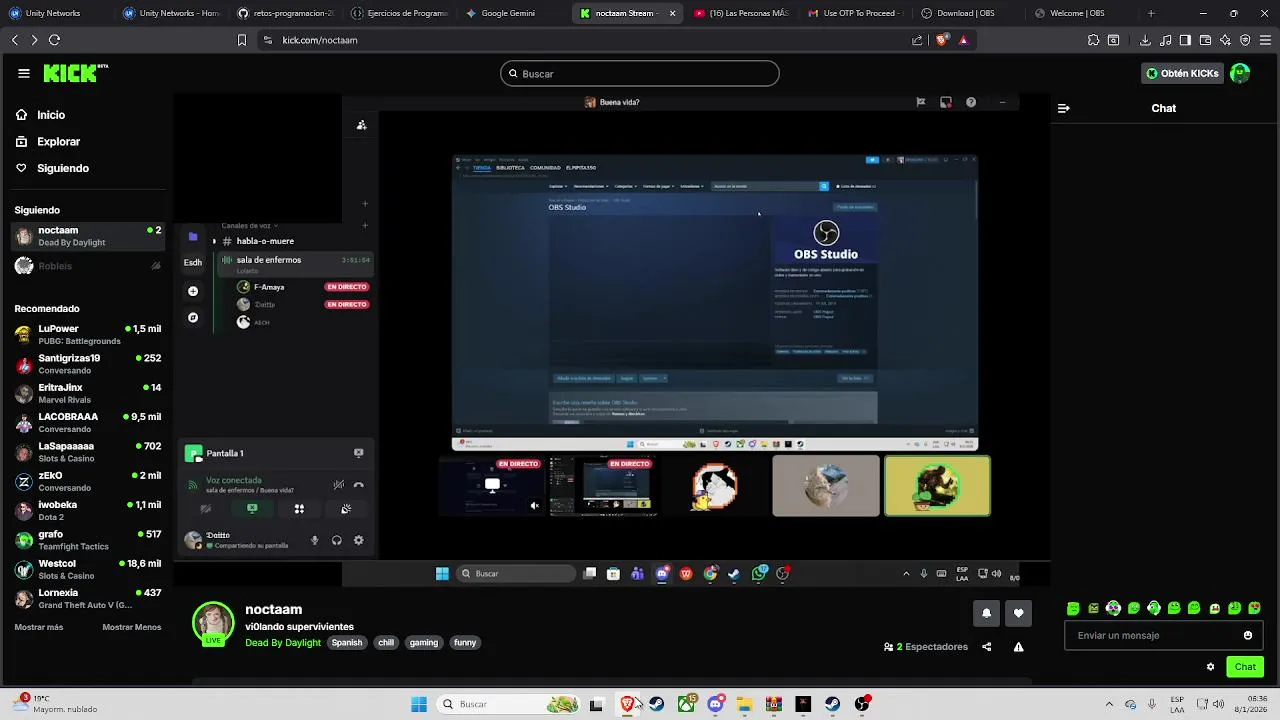Click the Brave Shields lion icon
Screen dimensions: 1280x720
click(x=941, y=40)
